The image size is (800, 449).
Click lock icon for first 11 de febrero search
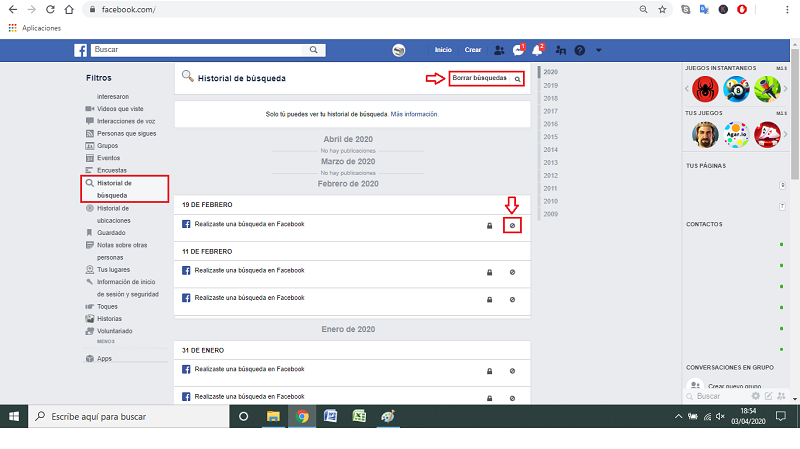tap(489, 272)
